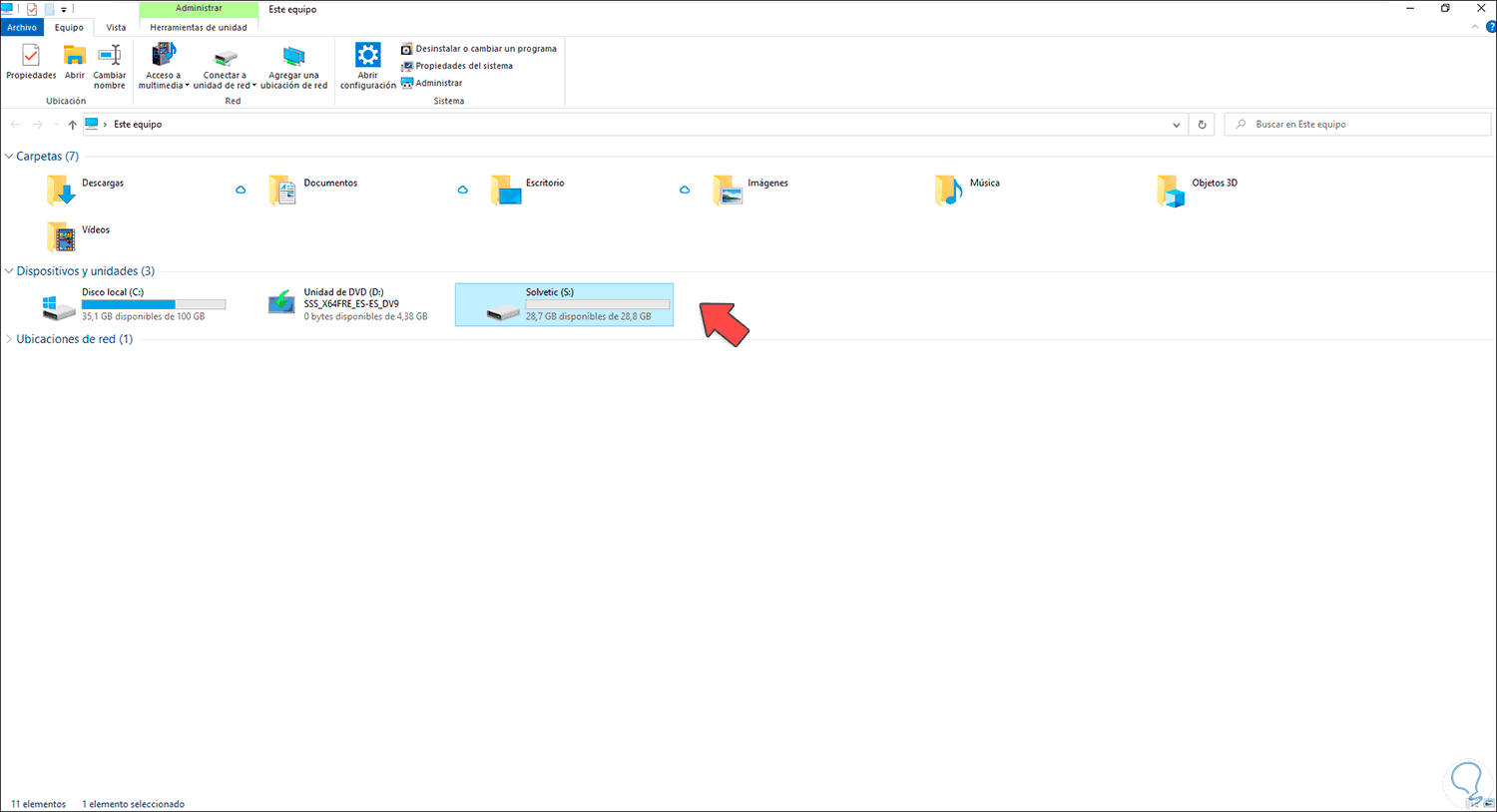The image size is (1497, 812).
Task: Click the back navigation arrow
Action: click(15, 125)
